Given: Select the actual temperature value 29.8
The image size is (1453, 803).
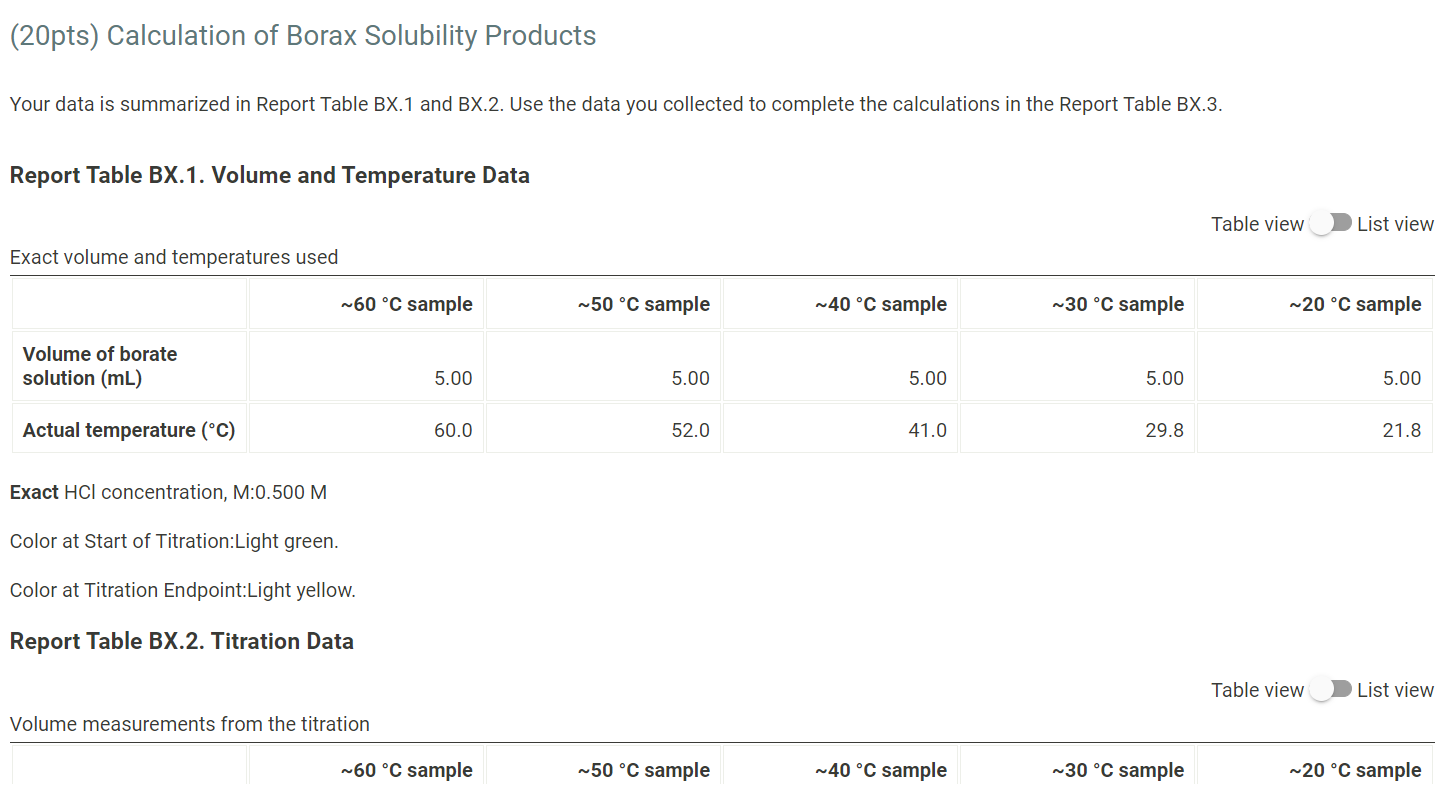Looking at the screenshot, I should 1168,429.
